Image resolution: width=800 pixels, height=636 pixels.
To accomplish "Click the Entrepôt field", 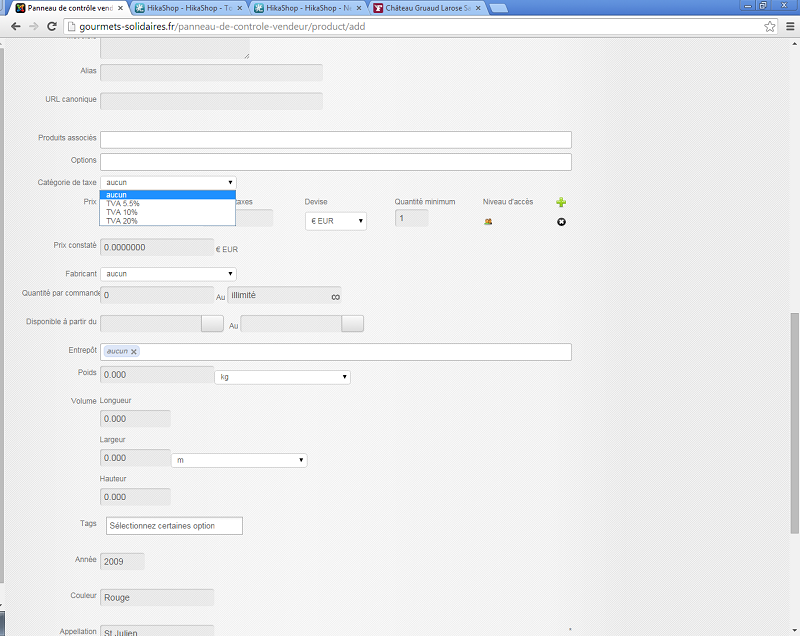I will pyautogui.click(x=336, y=352).
